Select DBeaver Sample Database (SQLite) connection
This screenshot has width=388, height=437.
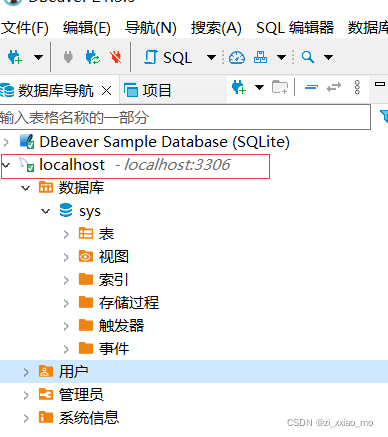tap(164, 142)
